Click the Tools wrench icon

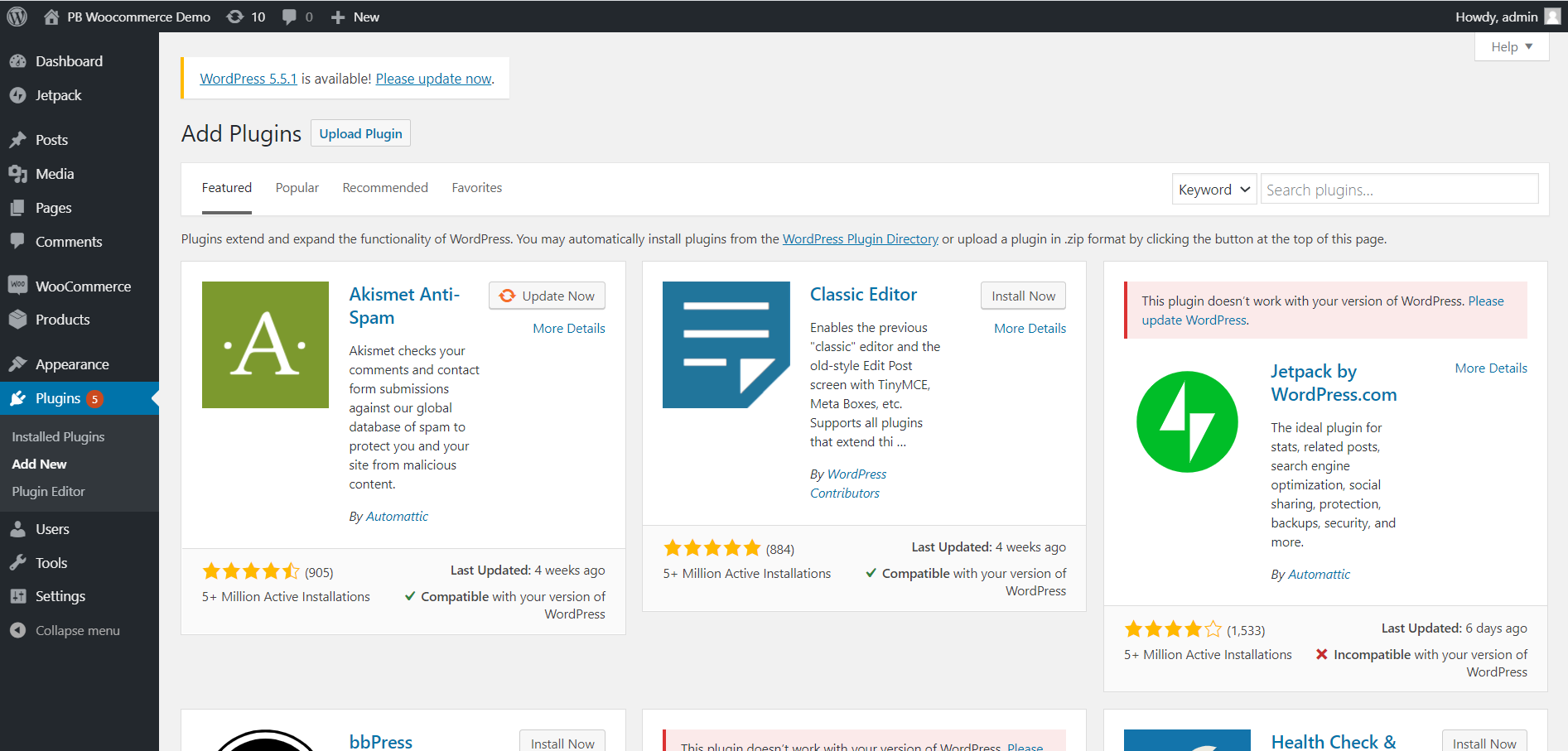(x=18, y=563)
